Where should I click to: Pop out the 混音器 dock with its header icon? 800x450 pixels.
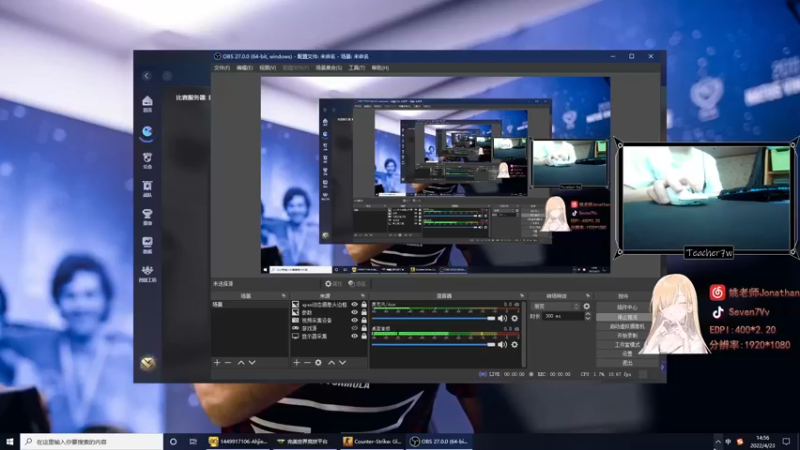coord(521,296)
